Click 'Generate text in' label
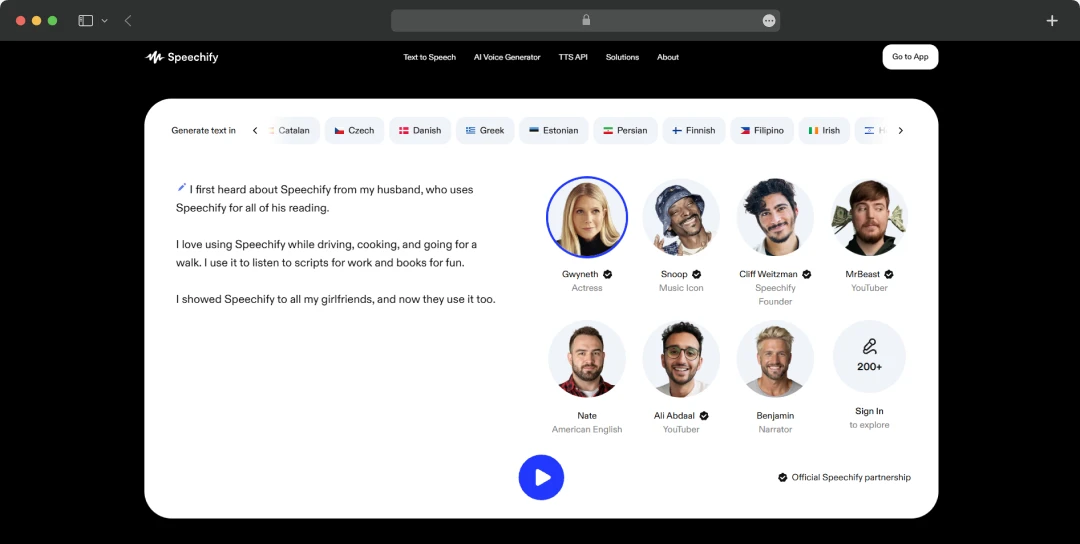Image resolution: width=1080 pixels, height=544 pixels. [203, 131]
